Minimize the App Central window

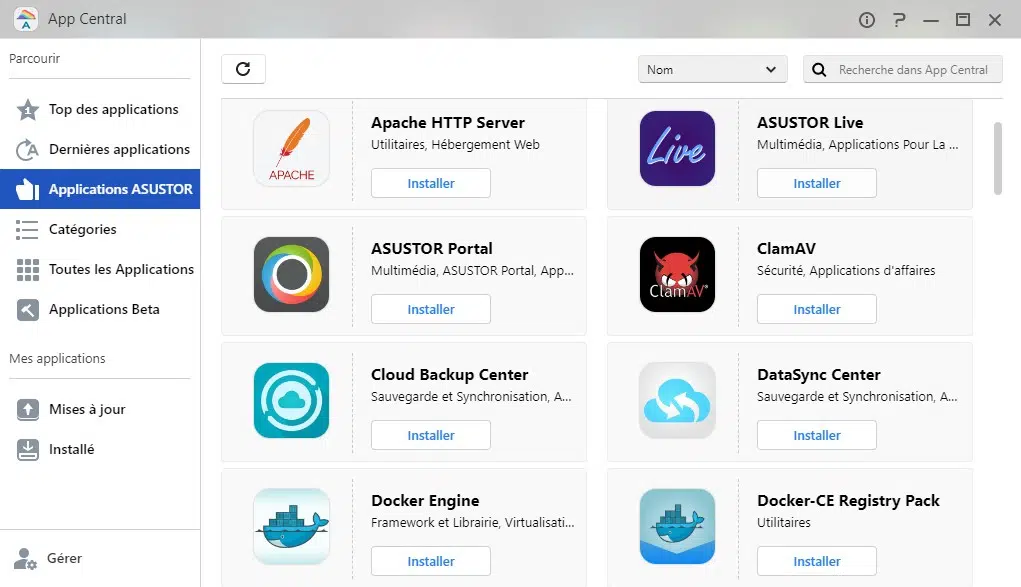[x=931, y=20]
